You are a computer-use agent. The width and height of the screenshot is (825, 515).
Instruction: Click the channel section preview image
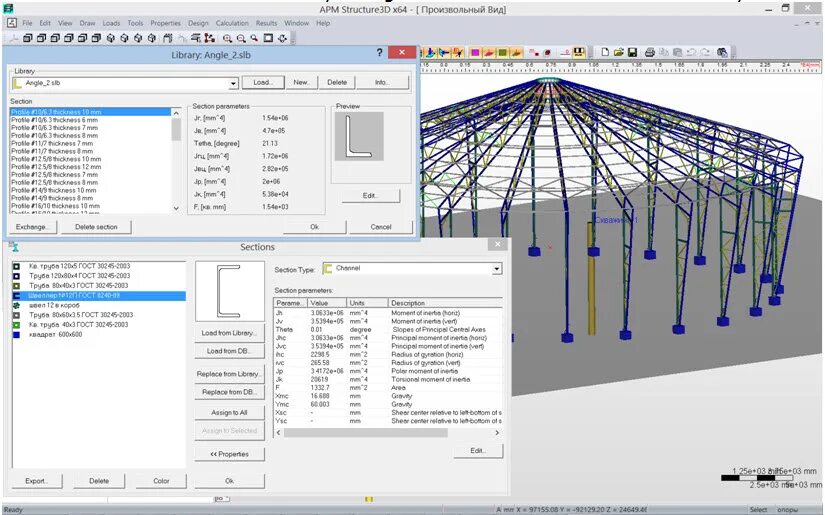(229, 291)
